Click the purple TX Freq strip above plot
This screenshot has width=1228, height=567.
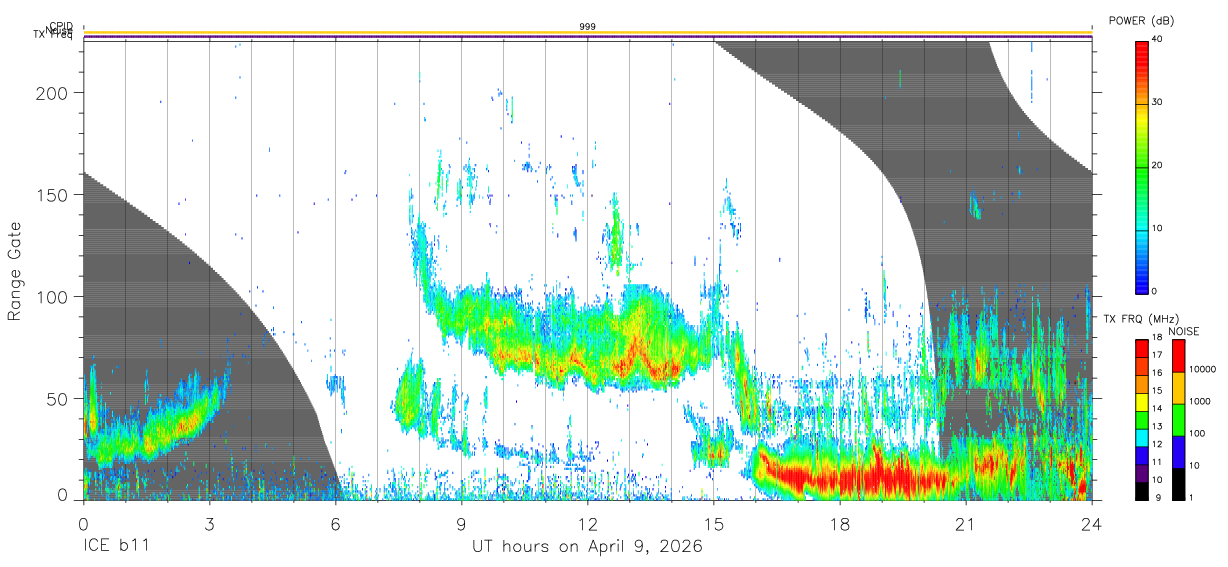pyautogui.click(x=588, y=38)
